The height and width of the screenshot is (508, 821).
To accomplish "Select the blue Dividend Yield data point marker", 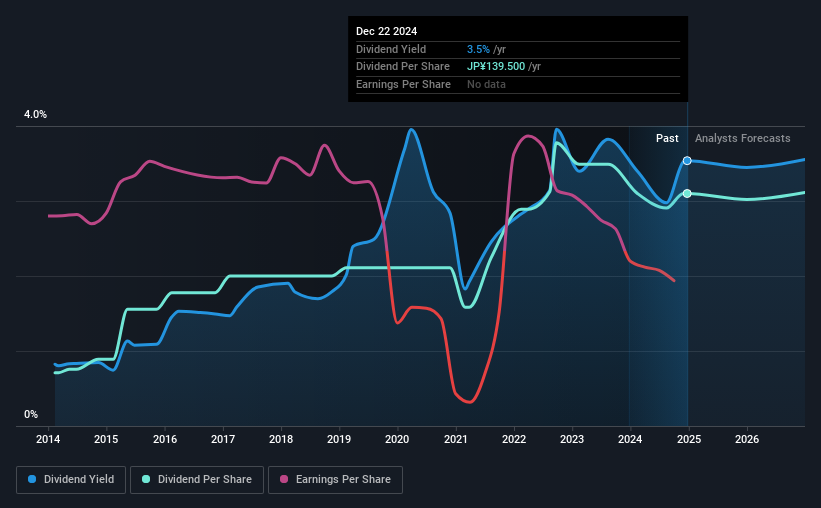I will pyautogui.click(x=687, y=161).
